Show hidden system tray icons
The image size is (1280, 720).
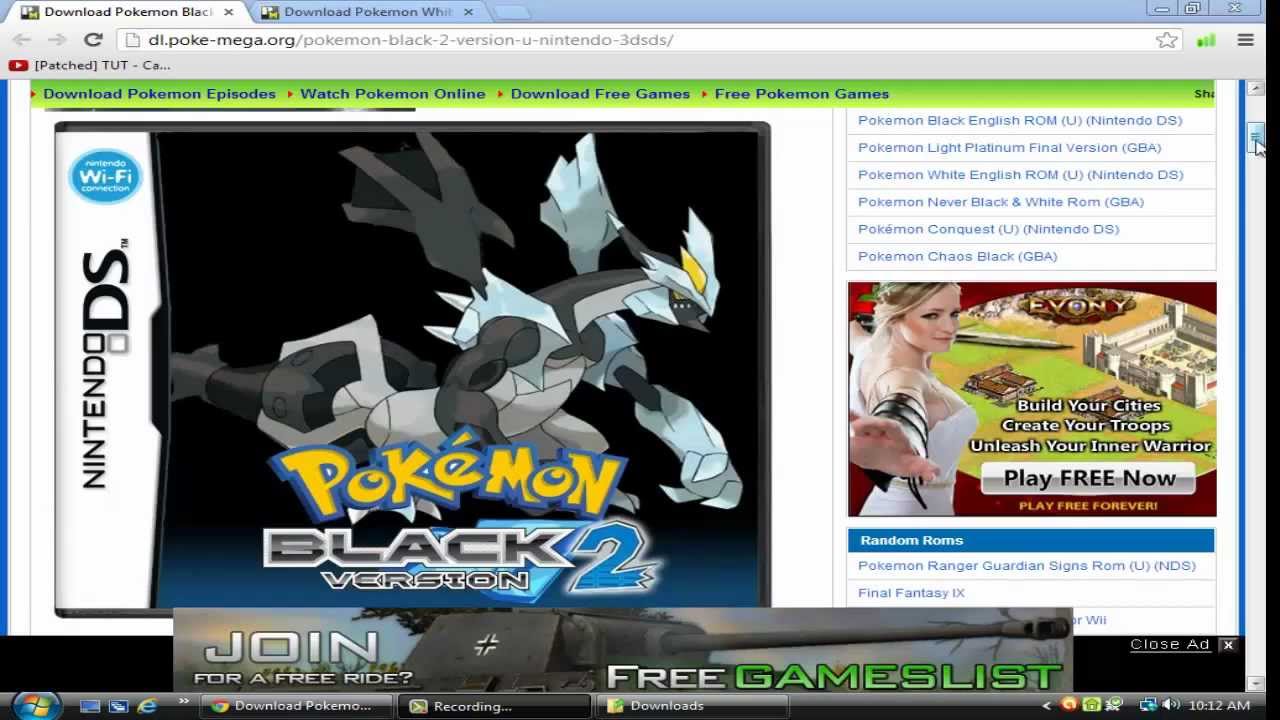coord(1047,706)
